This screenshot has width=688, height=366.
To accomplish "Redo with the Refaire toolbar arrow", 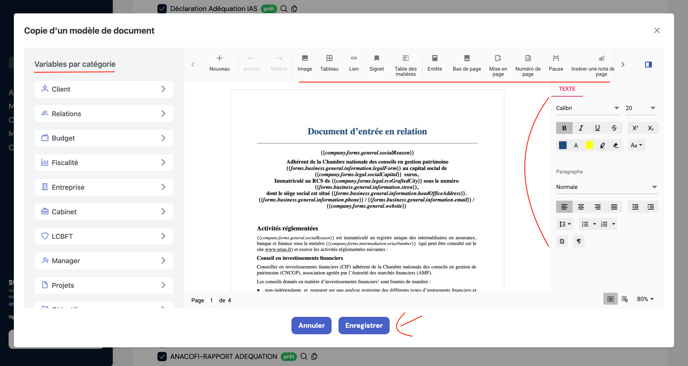I will click(279, 63).
